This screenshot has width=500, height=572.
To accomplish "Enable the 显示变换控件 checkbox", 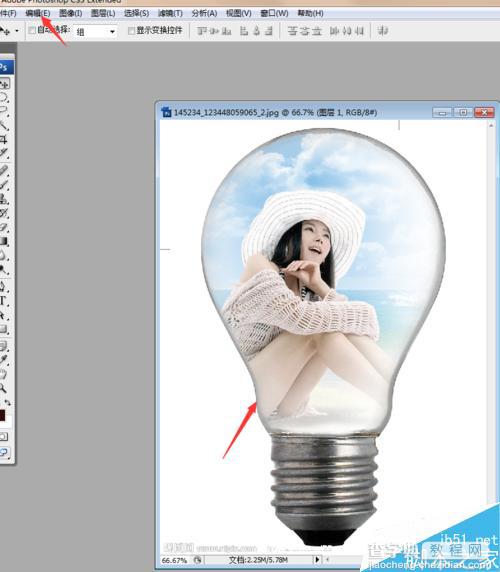I will point(131,31).
